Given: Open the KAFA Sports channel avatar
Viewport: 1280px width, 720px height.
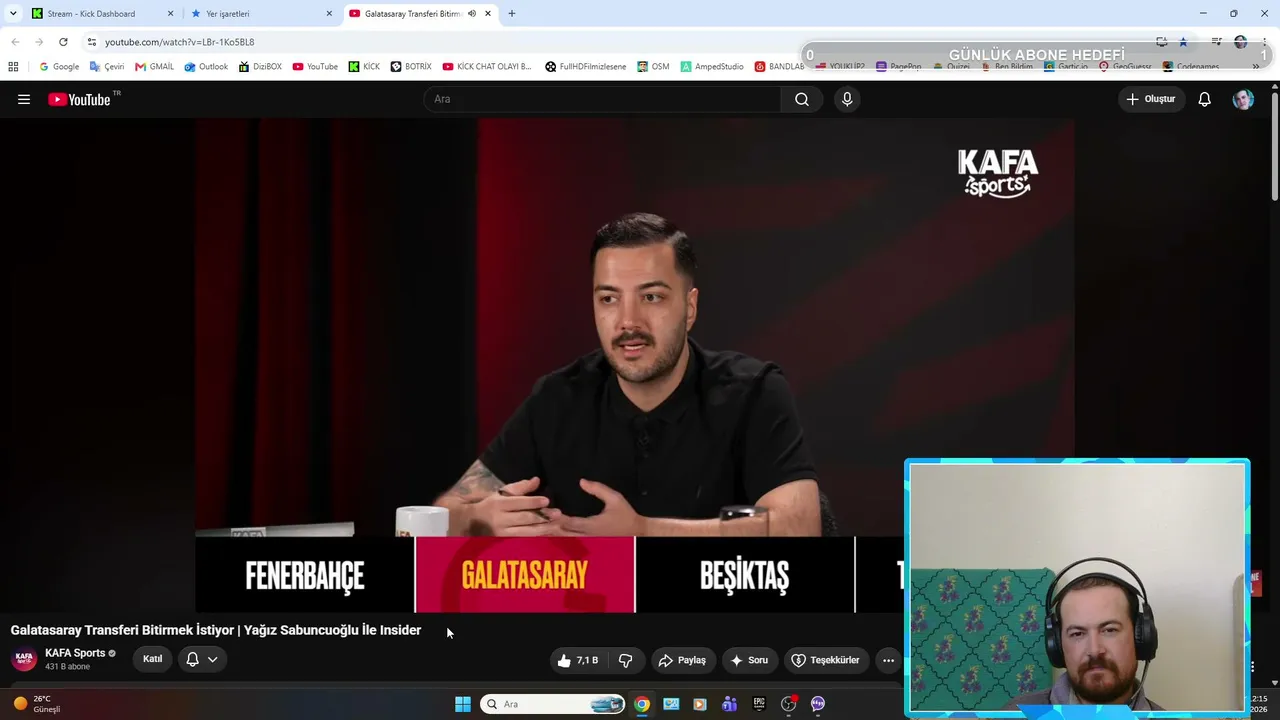Looking at the screenshot, I should coord(24,659).
